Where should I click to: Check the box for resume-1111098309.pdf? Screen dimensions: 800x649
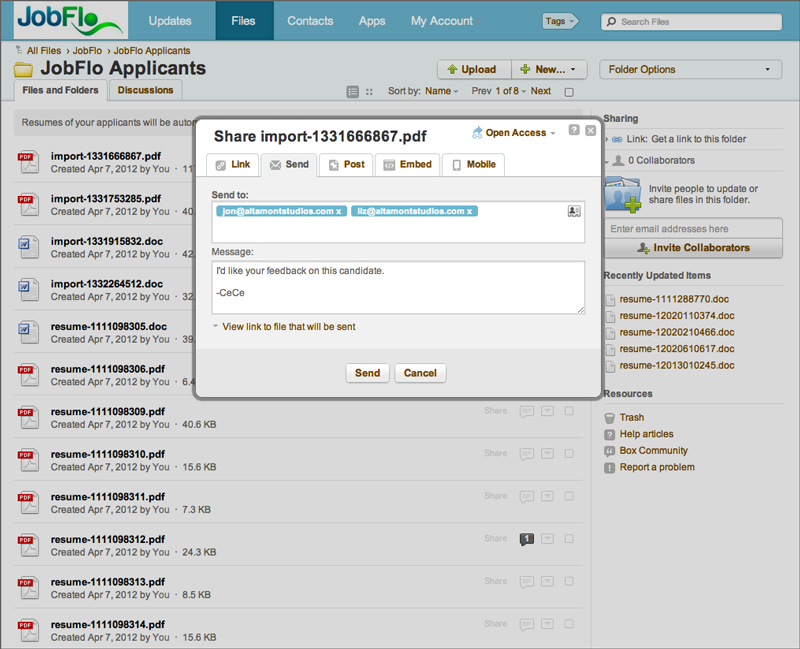click(x=569, y=411)
